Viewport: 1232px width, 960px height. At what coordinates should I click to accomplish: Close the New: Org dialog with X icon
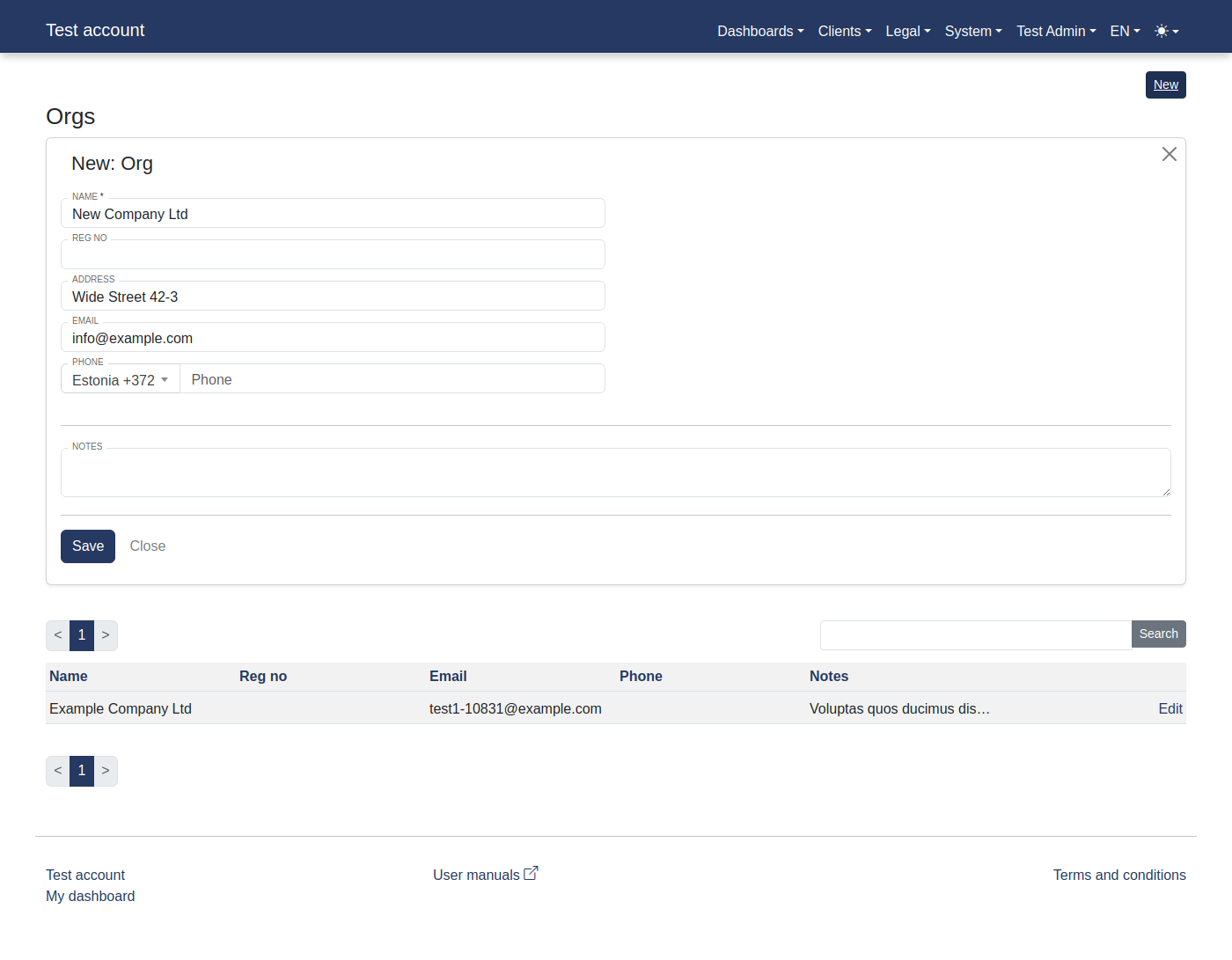[1169, 154]
